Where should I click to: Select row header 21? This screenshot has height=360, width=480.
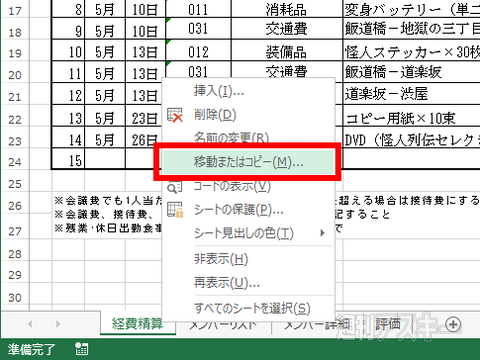pyautogui.click(x=15, y=97)
